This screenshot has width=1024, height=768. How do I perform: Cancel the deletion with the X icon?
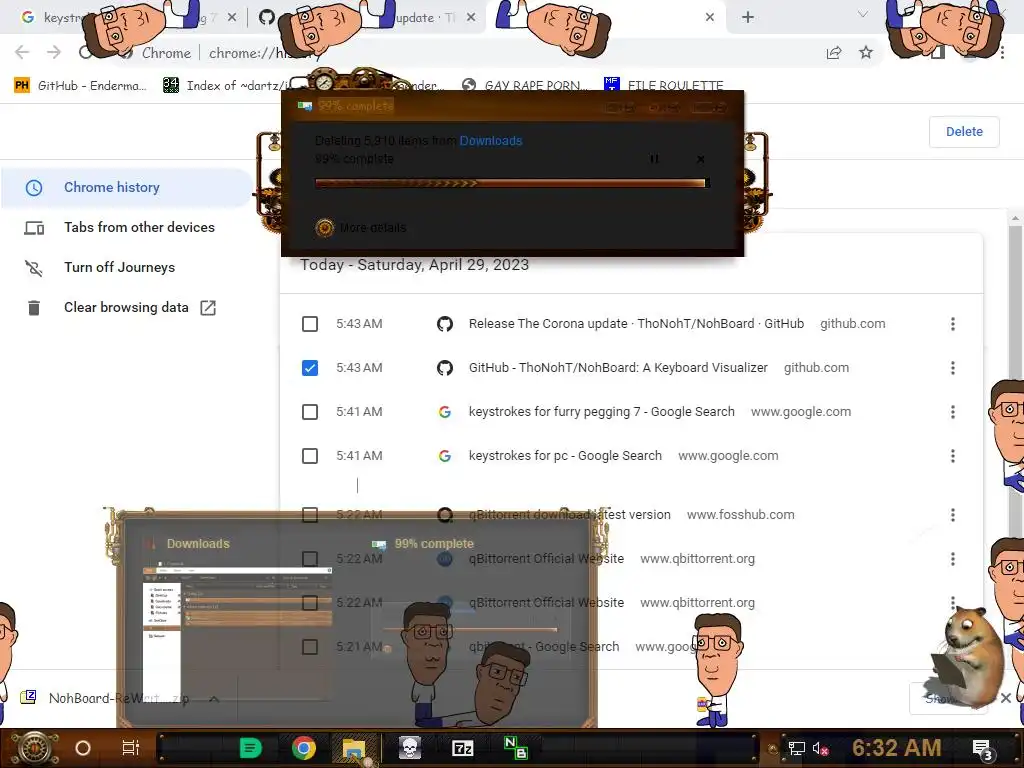tap(701, 159)
